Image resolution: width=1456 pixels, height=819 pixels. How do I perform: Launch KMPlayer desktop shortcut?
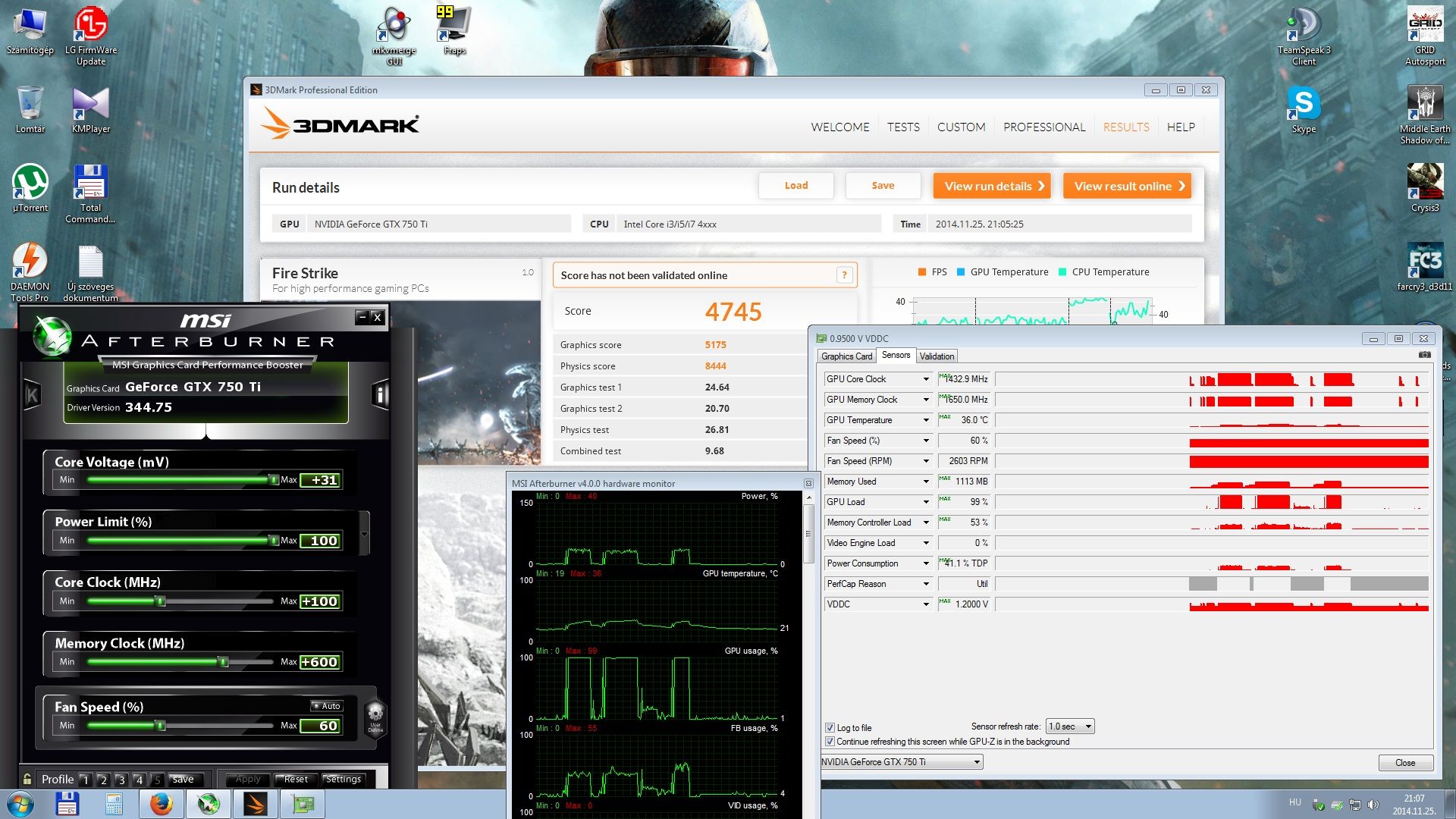click(x=91, y=110)
